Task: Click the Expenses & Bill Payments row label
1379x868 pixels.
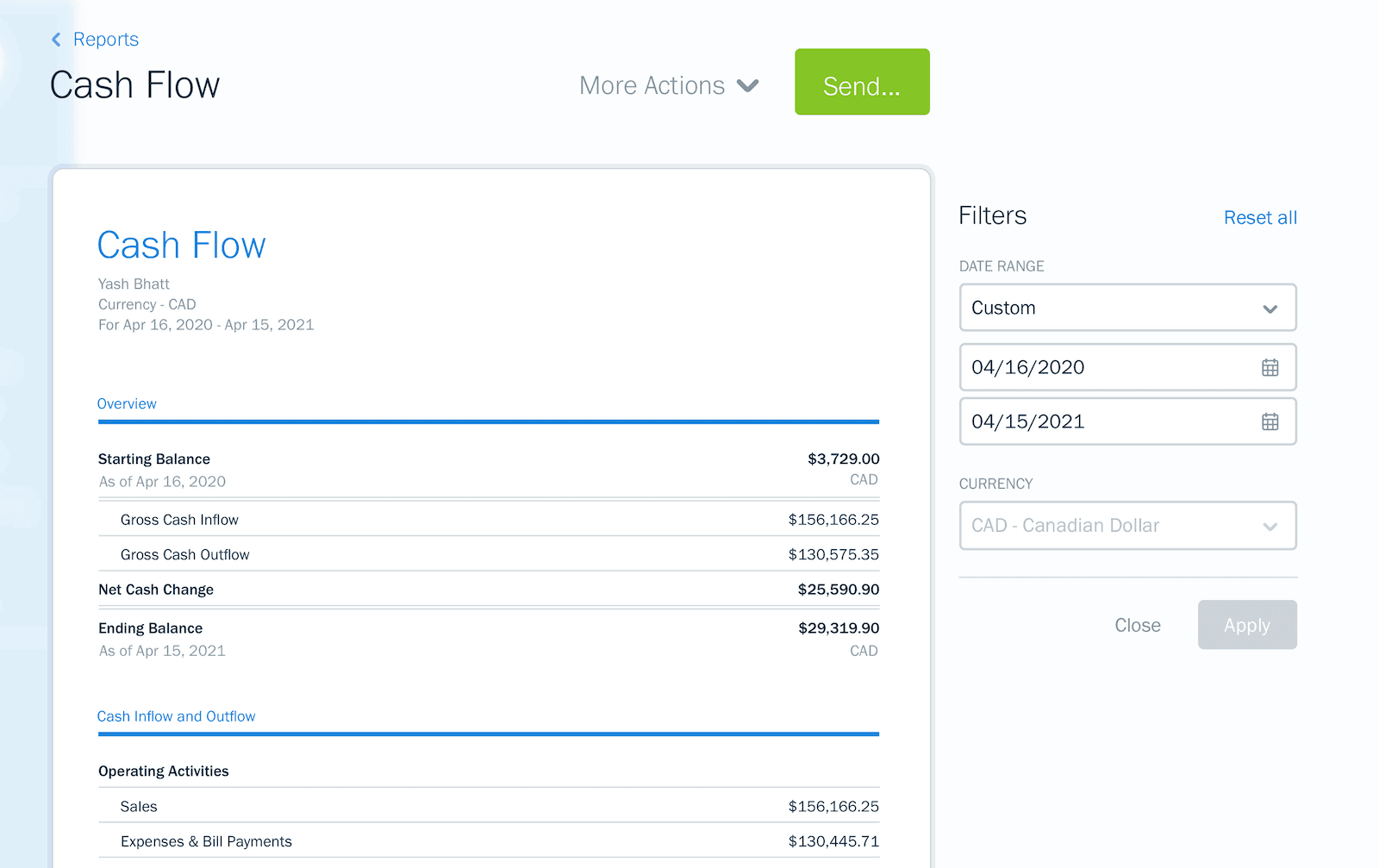Action: (x=206, y=841)
